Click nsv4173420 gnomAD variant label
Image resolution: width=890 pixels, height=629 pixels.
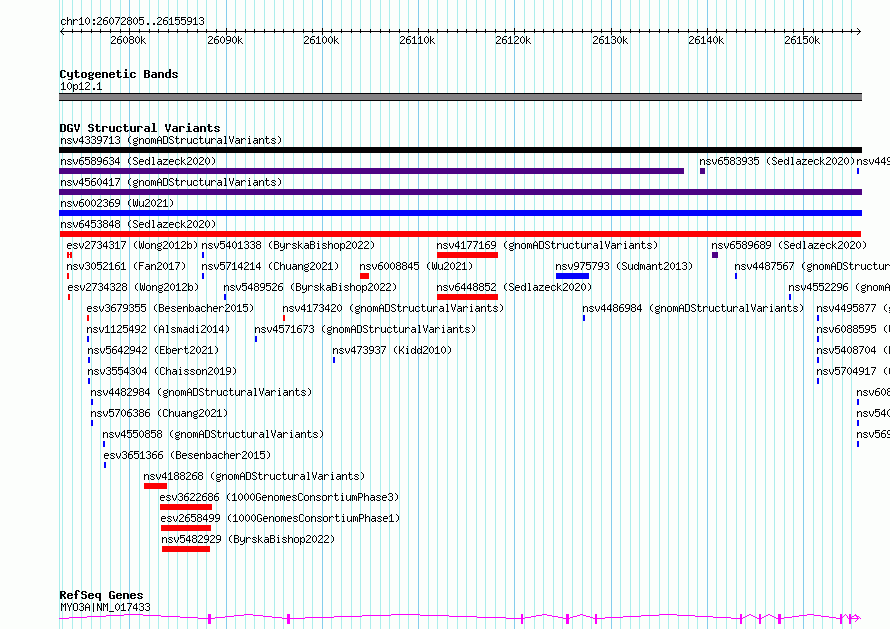[393, 308]
